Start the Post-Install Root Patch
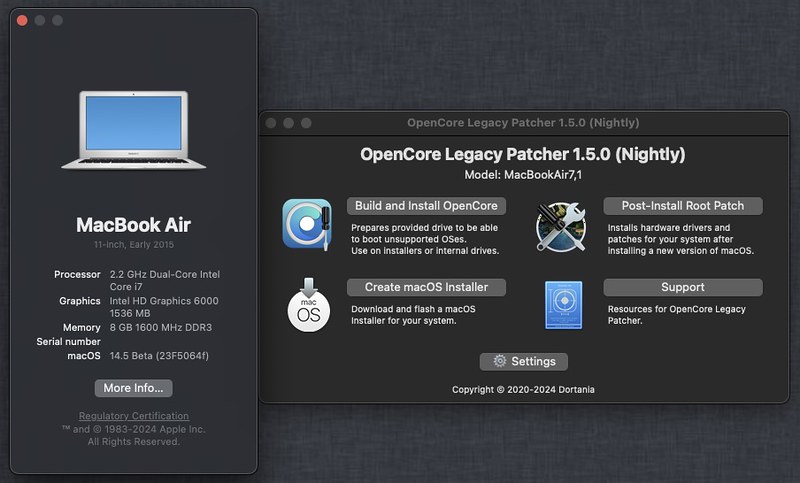Screen dimensions: 800x483 (683, 206)
